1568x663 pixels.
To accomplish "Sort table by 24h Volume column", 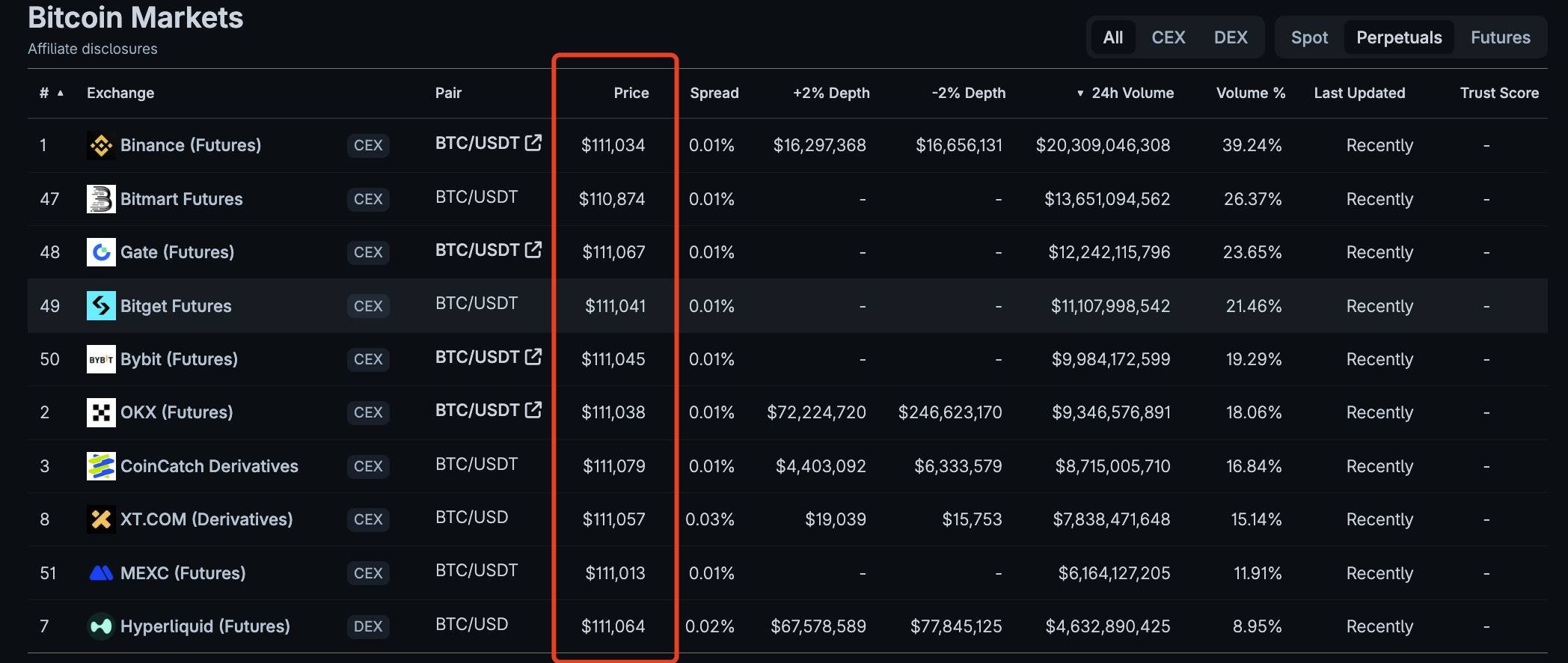I will (1132, 93).
